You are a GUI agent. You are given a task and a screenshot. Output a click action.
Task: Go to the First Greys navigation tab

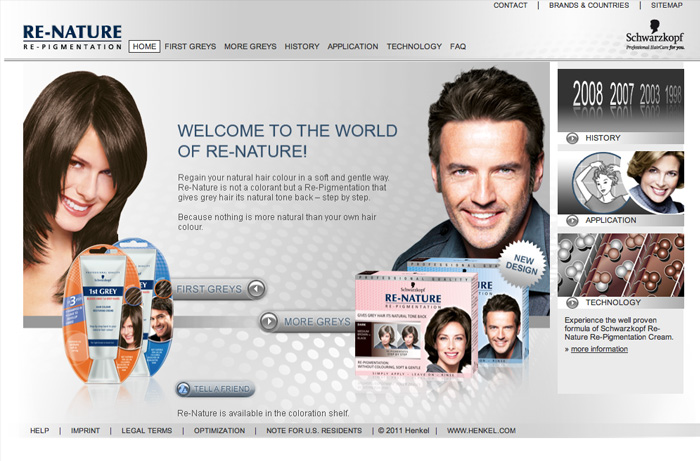189,46
